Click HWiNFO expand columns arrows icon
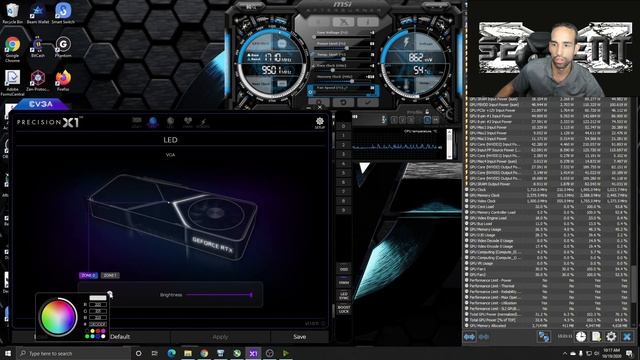 point(469,337)
